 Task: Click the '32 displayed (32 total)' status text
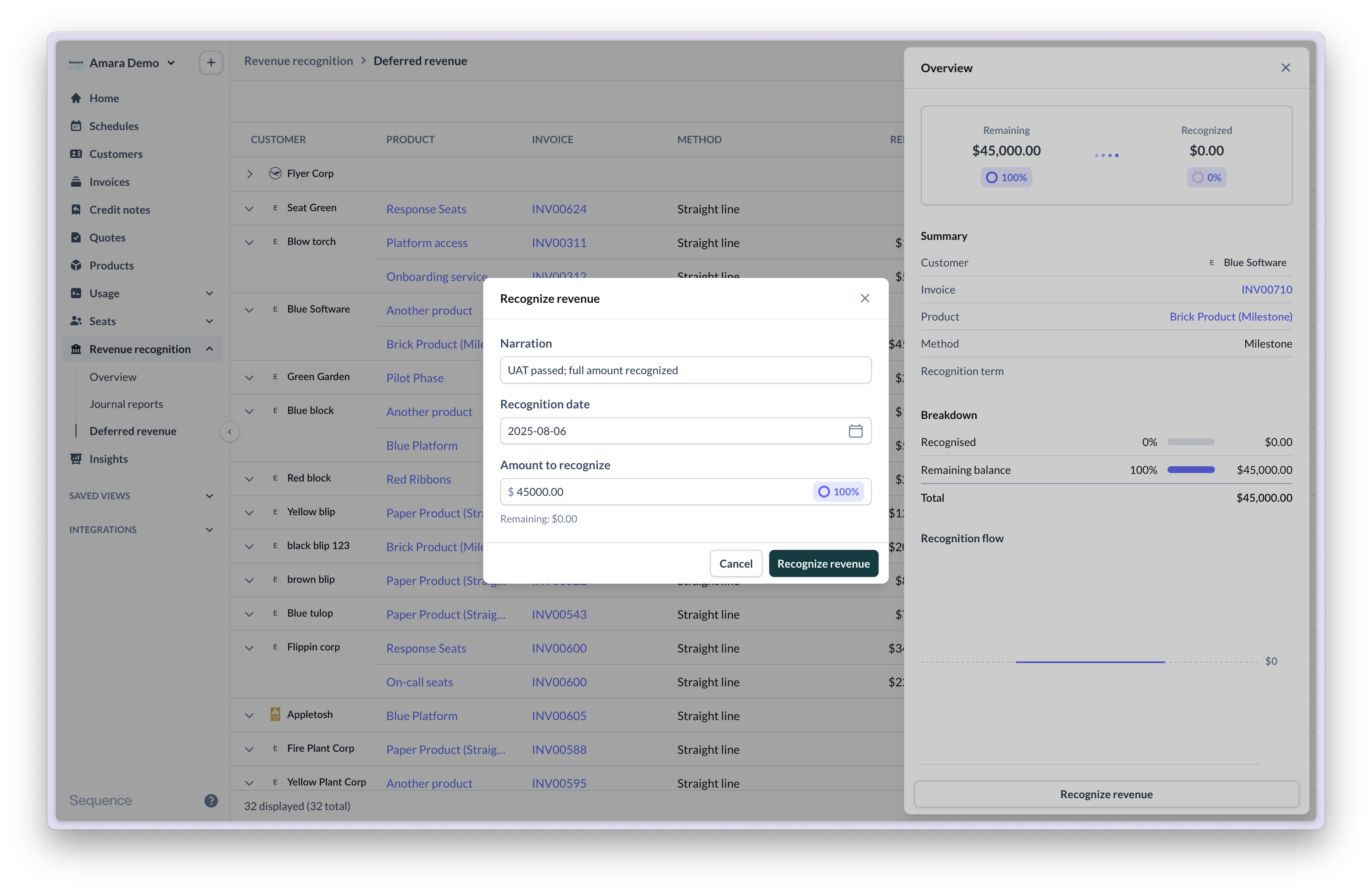[x=297, y=806]
